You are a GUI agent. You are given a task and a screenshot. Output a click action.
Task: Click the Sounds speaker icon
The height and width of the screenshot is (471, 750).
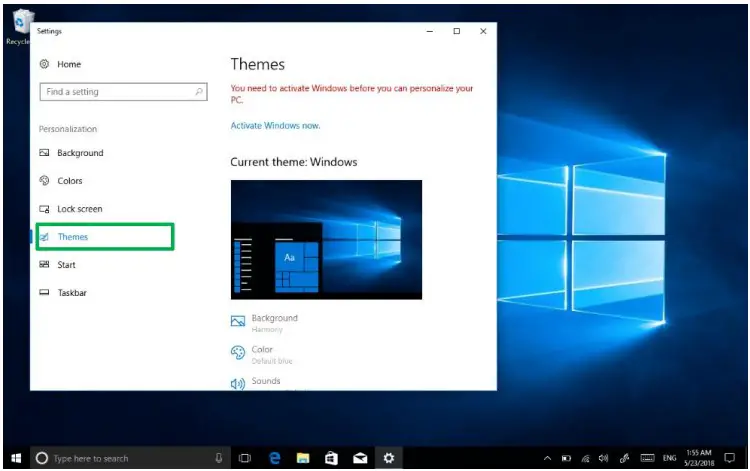pos(238,383)
